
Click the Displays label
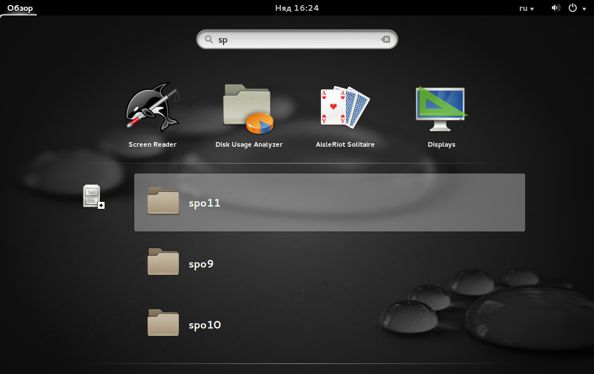click(x=441, y=144)
